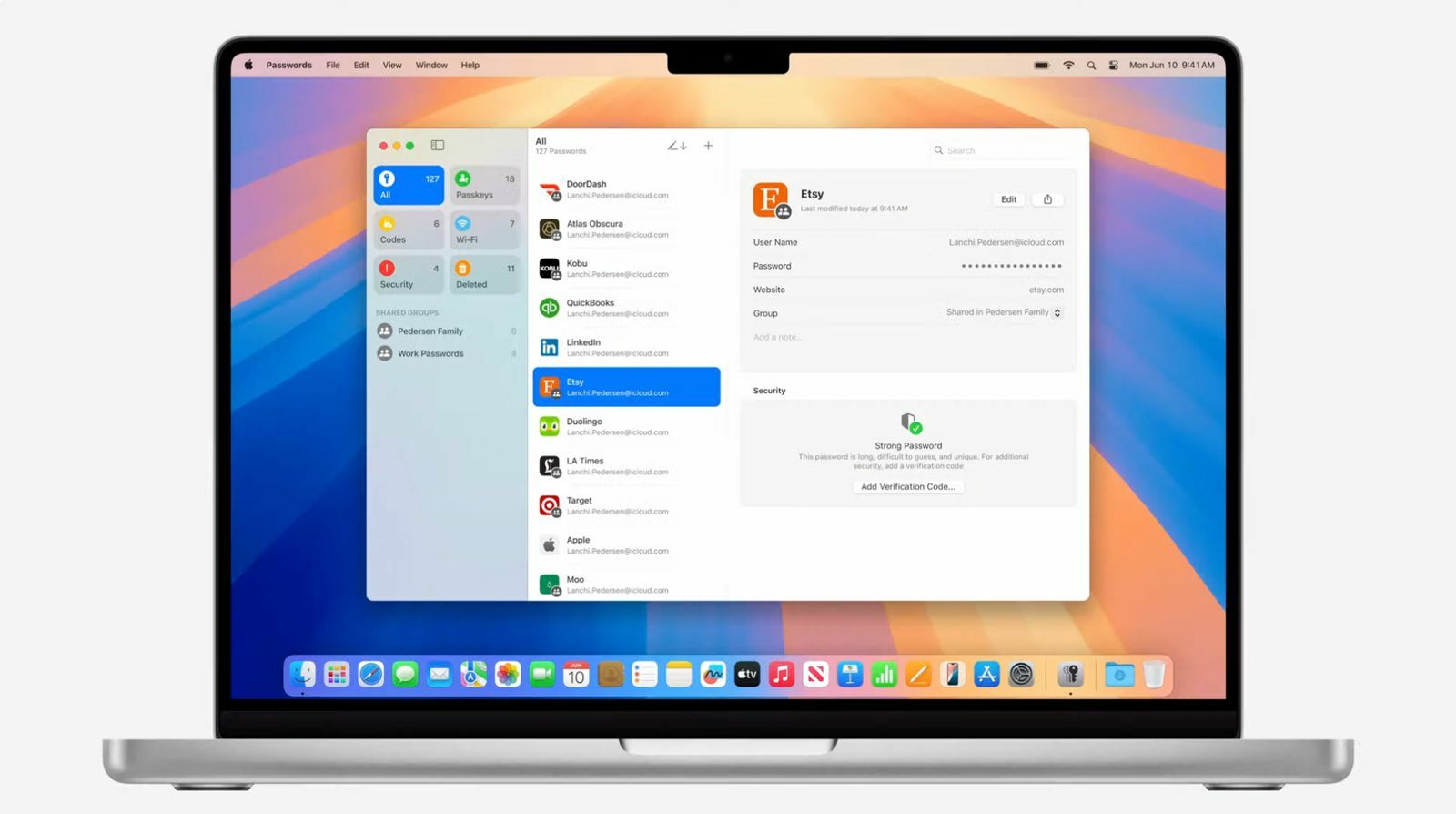Open Freeform from the Dock
The height and width of the screenshot is (814, 1456).
point(713,675)
